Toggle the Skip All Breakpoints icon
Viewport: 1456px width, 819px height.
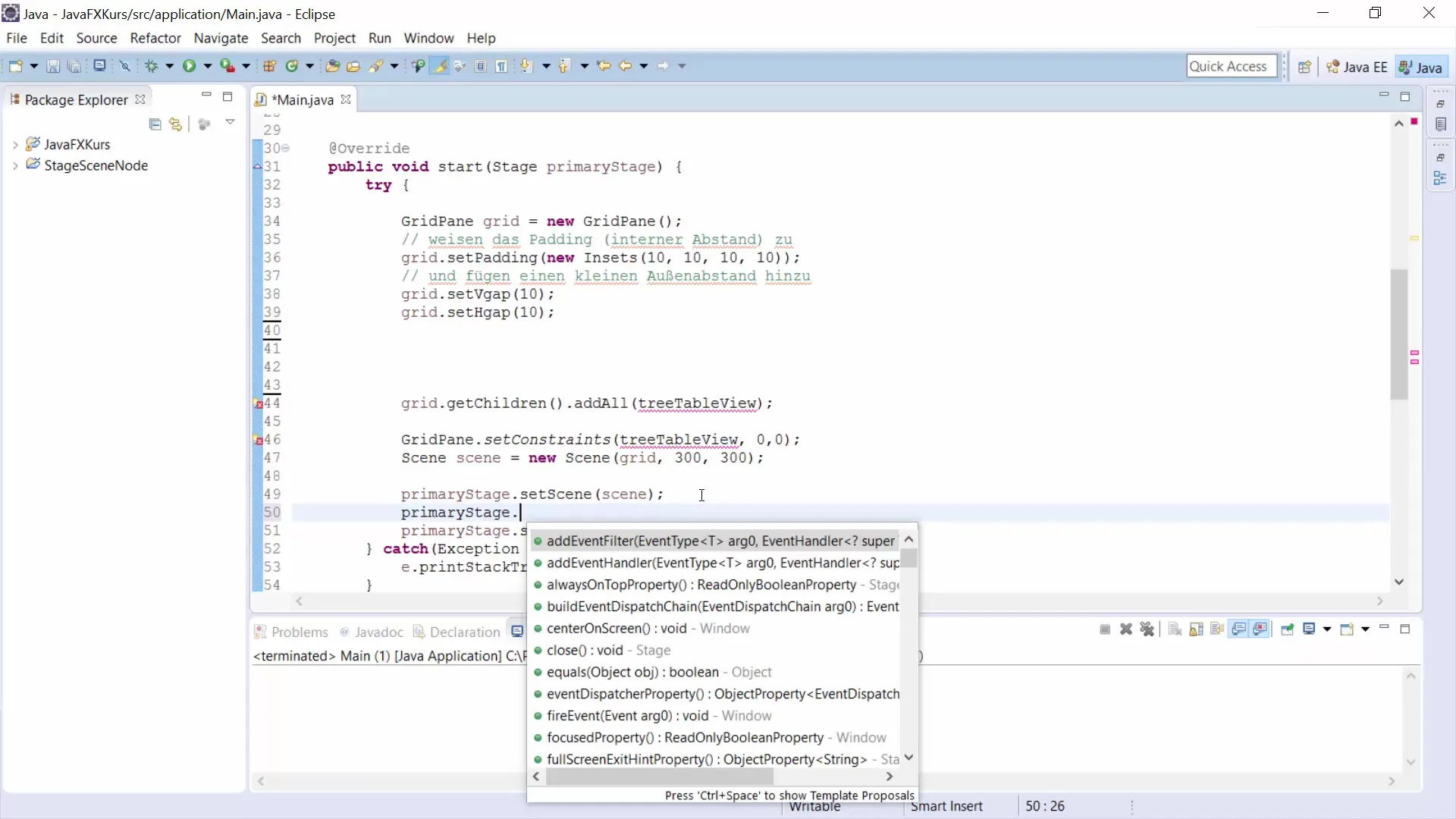124,66
